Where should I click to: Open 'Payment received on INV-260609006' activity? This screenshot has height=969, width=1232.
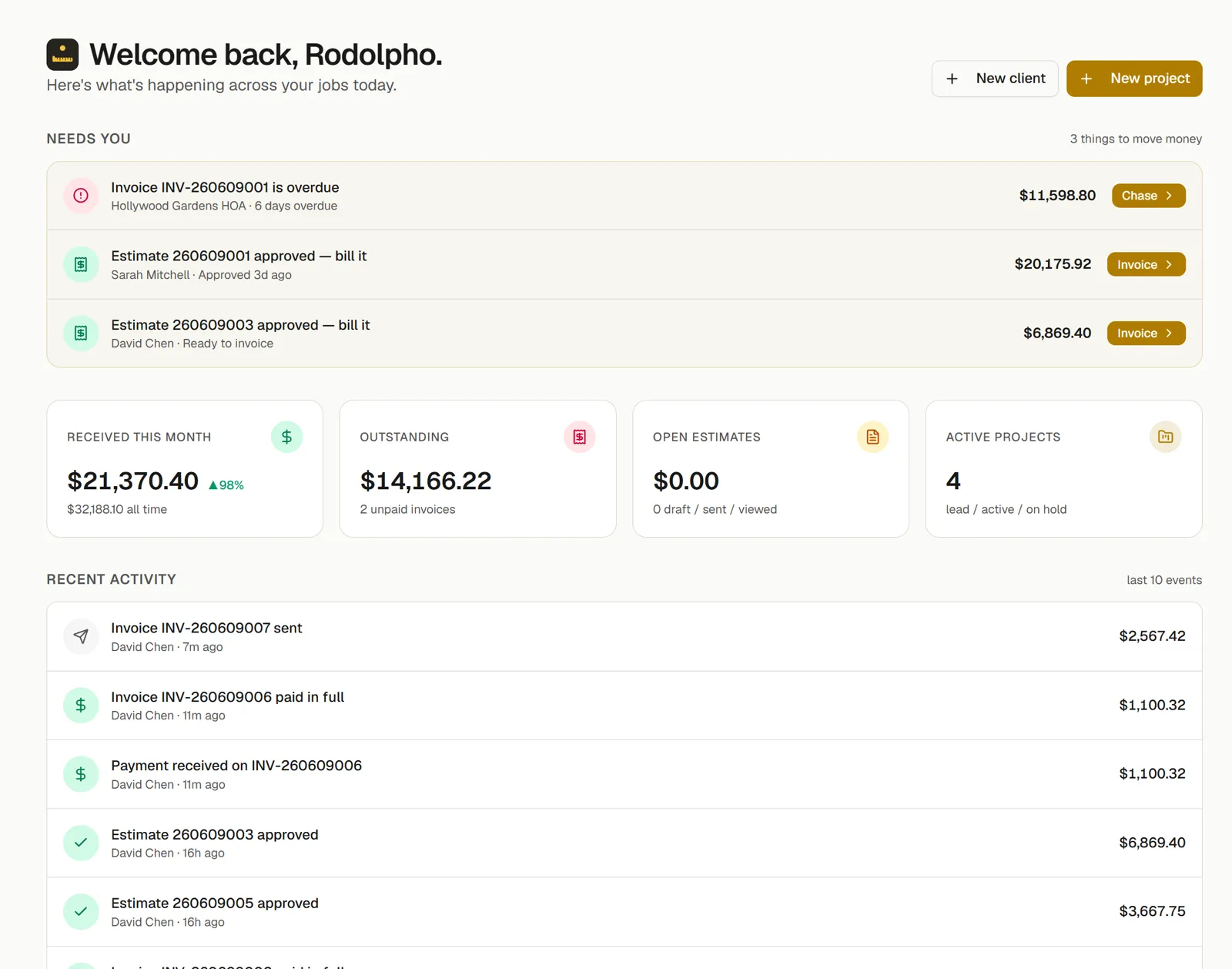[624, 774]
